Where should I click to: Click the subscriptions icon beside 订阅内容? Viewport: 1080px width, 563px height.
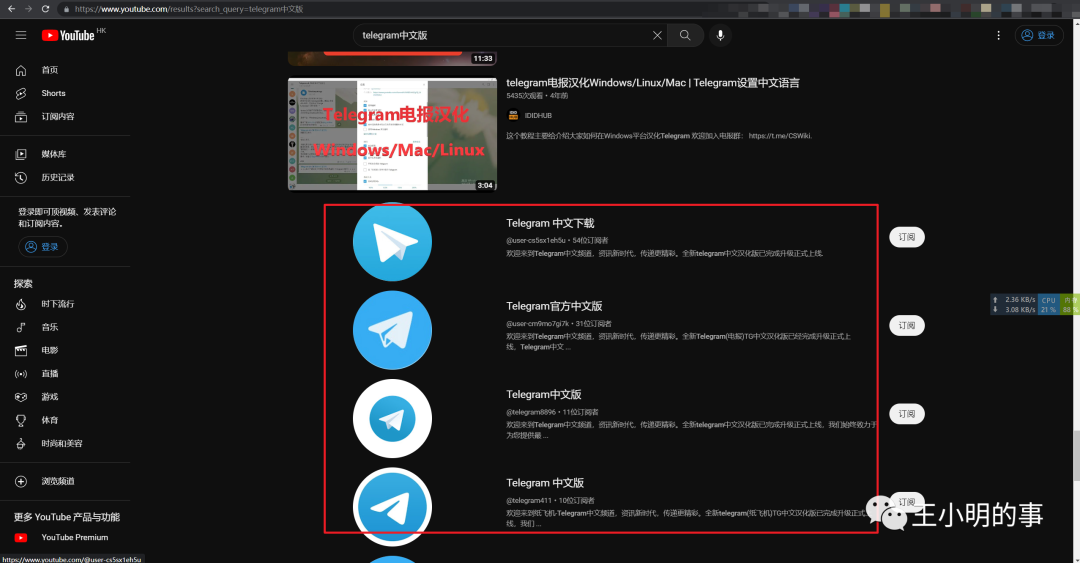[x=21, y=116]
